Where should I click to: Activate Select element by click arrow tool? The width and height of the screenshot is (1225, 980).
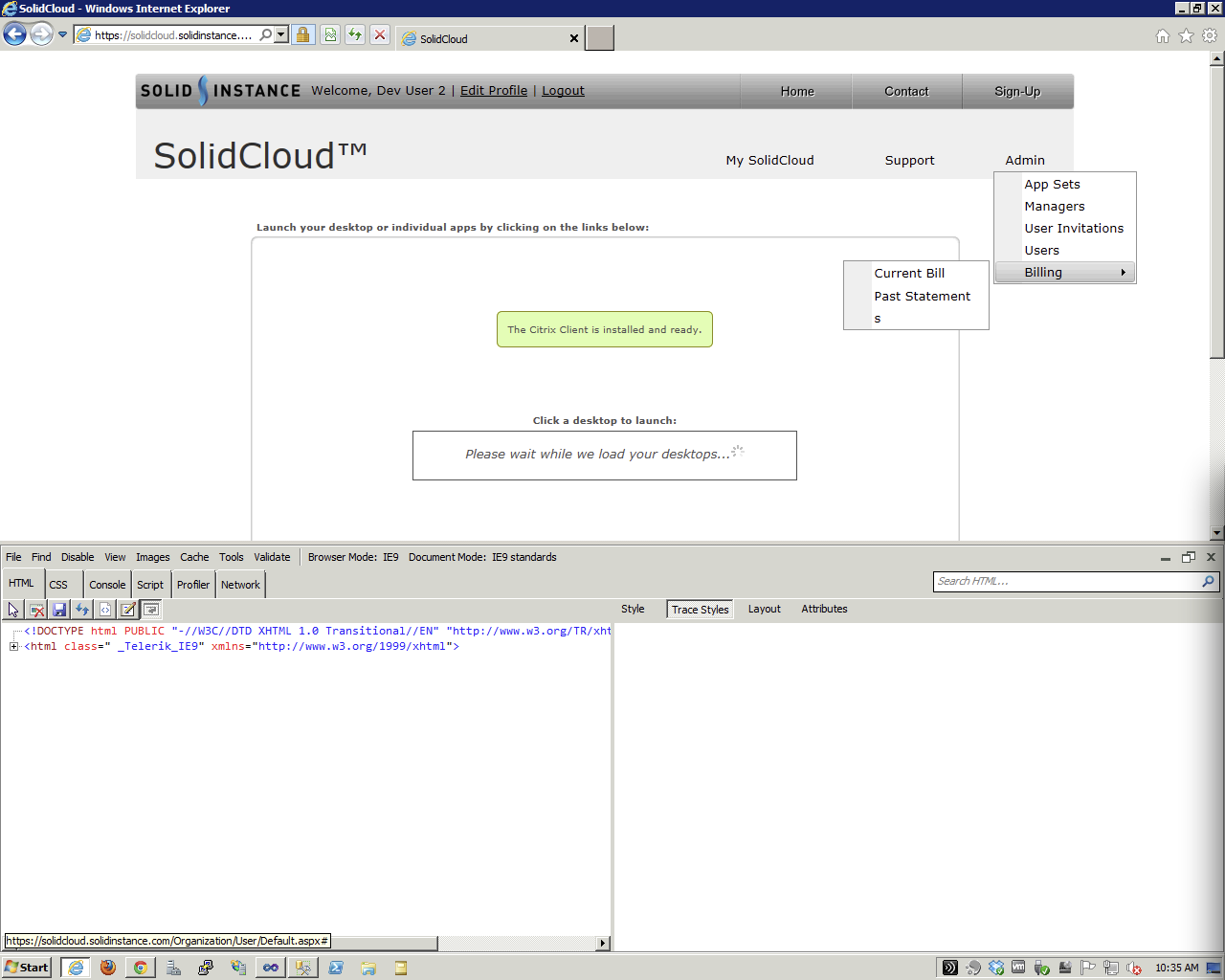13,610
